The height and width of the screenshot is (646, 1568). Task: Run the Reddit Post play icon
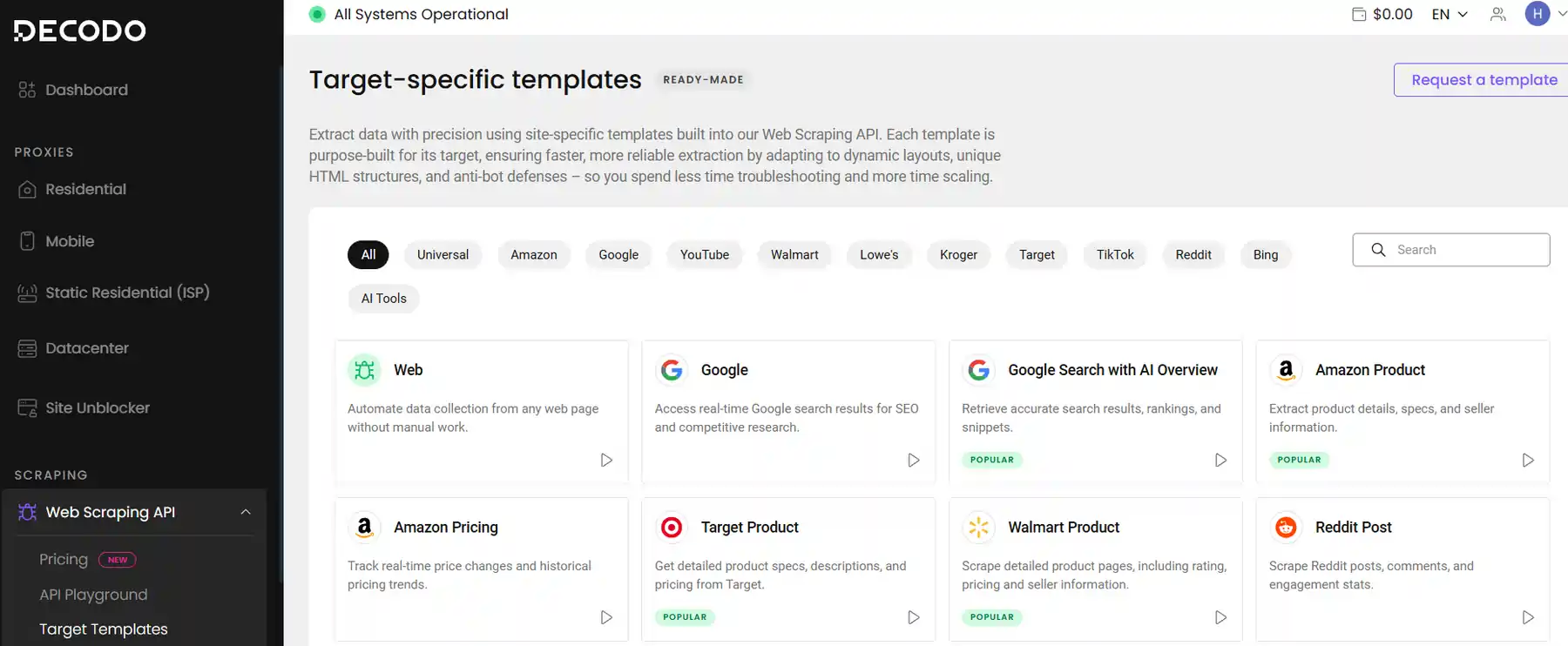1528,617
